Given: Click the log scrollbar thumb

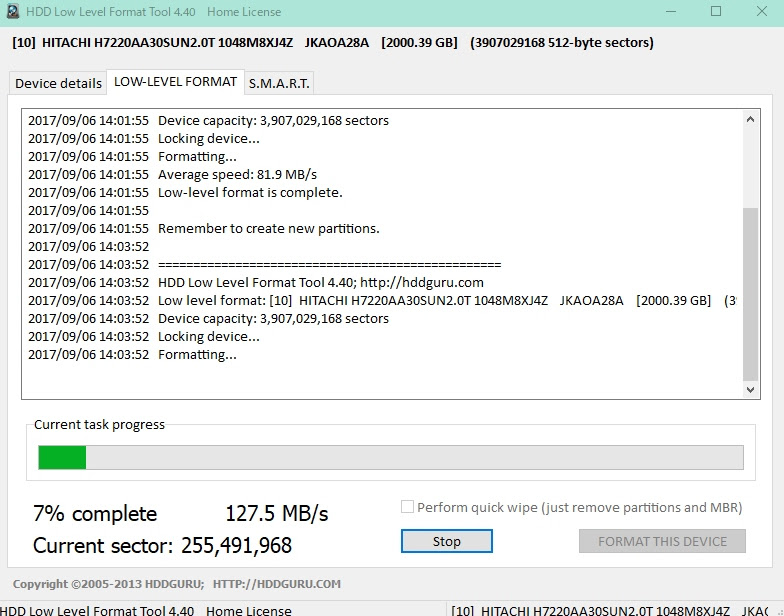Looking at the screenshot, I should coord(751,295).
